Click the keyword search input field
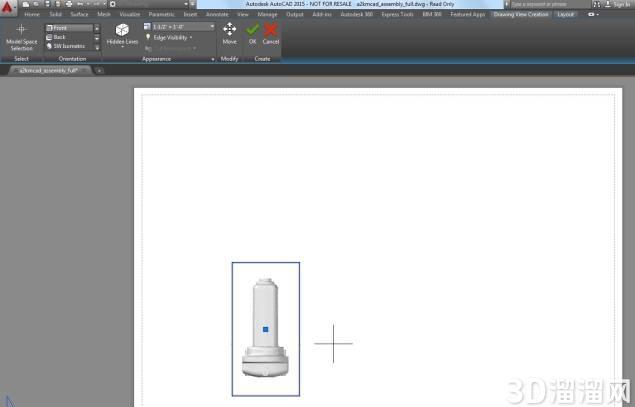 [549, 4]
